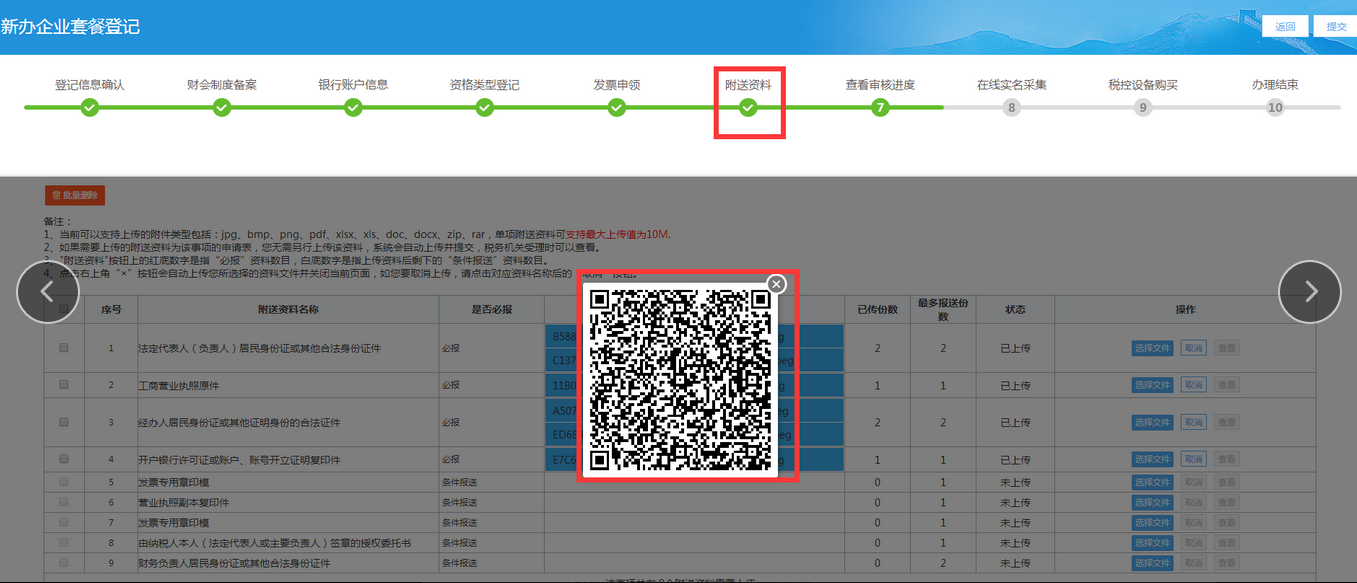Click the 提交 submit button
1357x583 pixels.
click(x=1336, y=25)
